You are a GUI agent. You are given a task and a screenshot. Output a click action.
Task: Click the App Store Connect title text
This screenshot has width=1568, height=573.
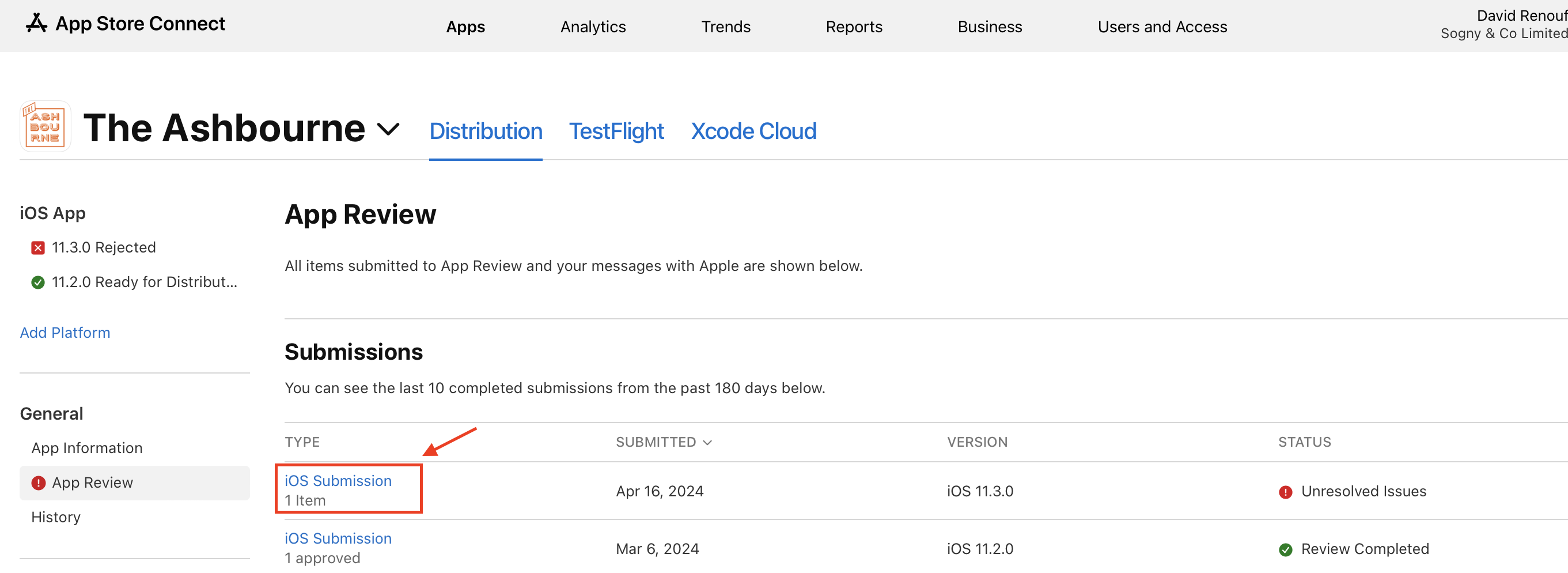(140, 23)
